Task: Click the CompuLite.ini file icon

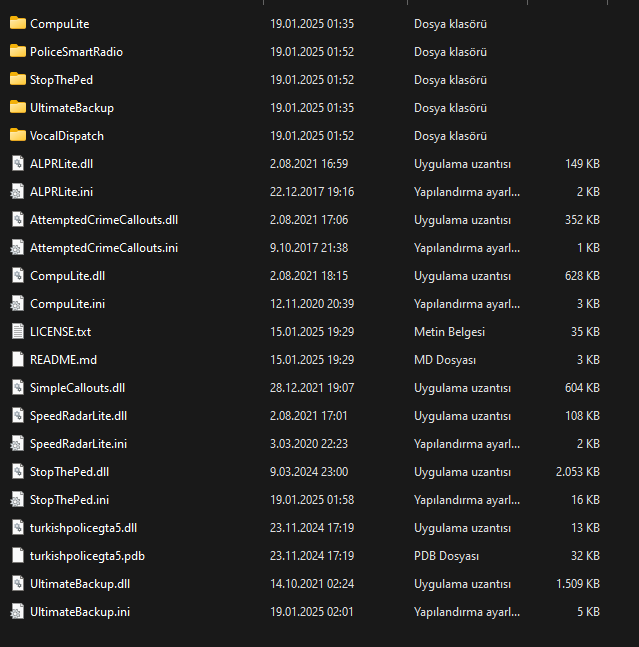Action: coord(17,304)
